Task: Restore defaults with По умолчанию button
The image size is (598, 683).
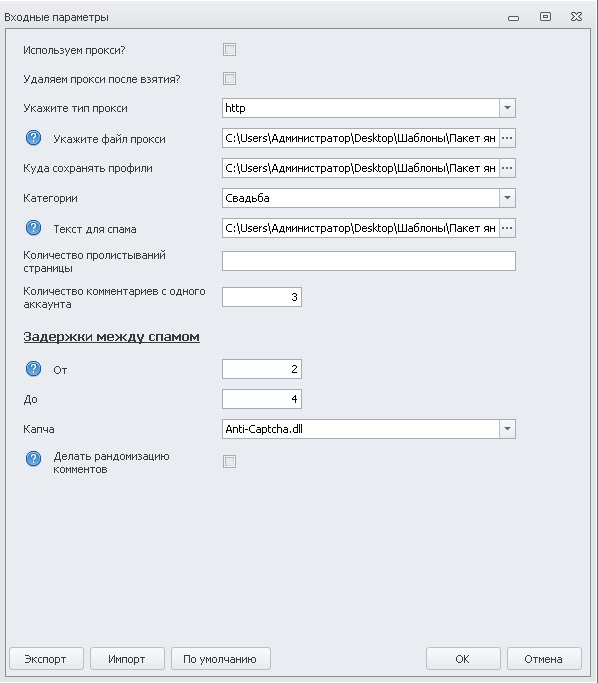Action: (220, 659)
